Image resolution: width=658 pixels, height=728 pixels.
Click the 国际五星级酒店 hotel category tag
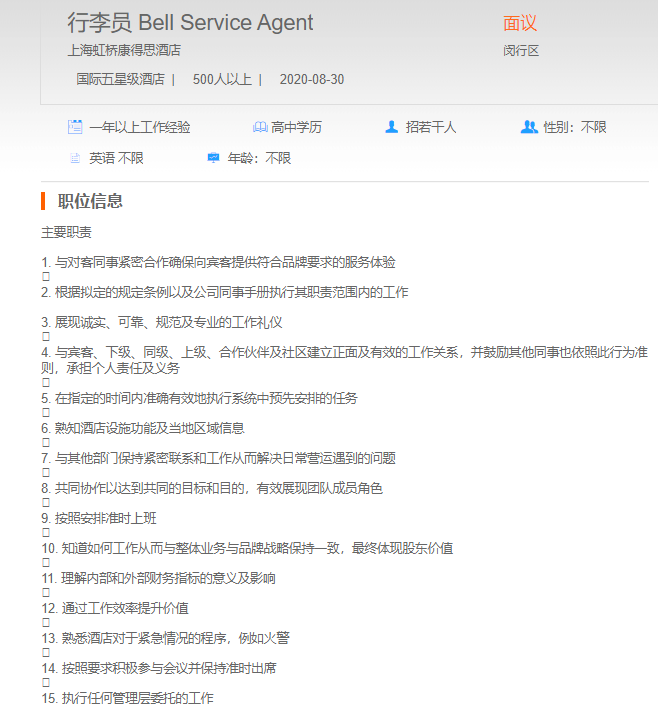point(120,79)
